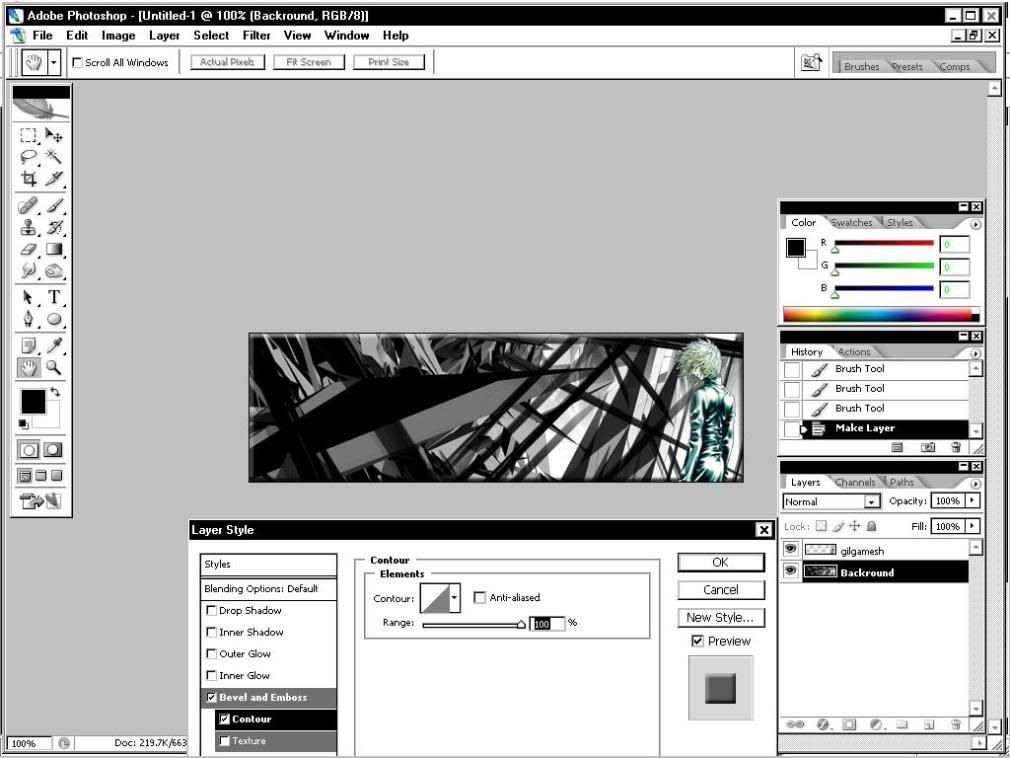The width and height of the screenshot is (1010, 758).
Task: Switch foreground and background colors arrow
Action: point(55,392)
